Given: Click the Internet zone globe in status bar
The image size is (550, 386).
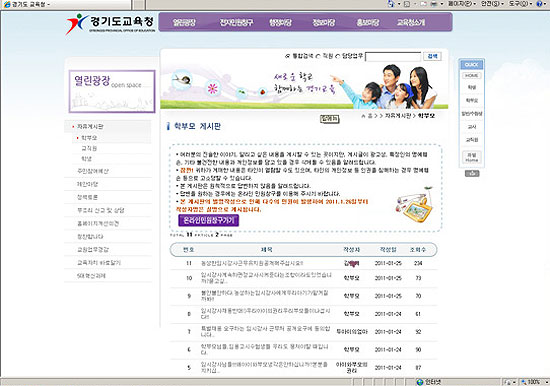Looking at the screenshot, I should (420, 382).
